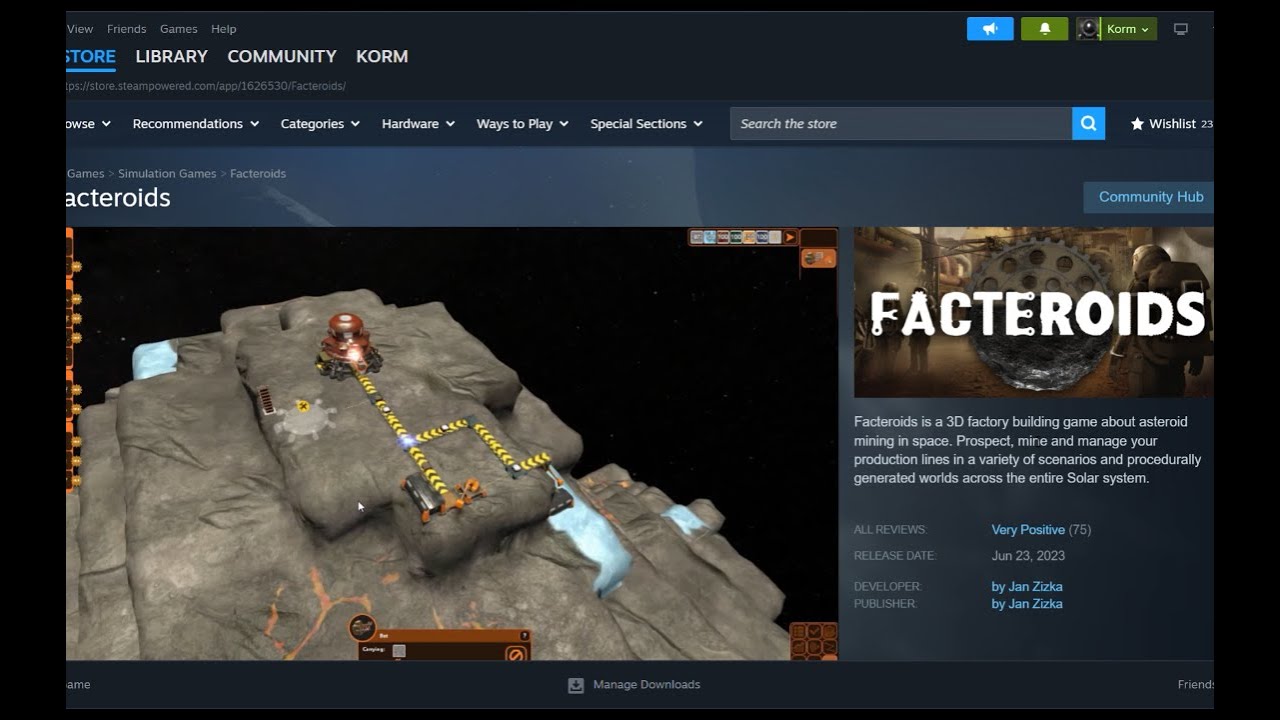Open the Very Positive reviews link
The width and height of the screenshot is (1280, 720).
(1028, 530)
